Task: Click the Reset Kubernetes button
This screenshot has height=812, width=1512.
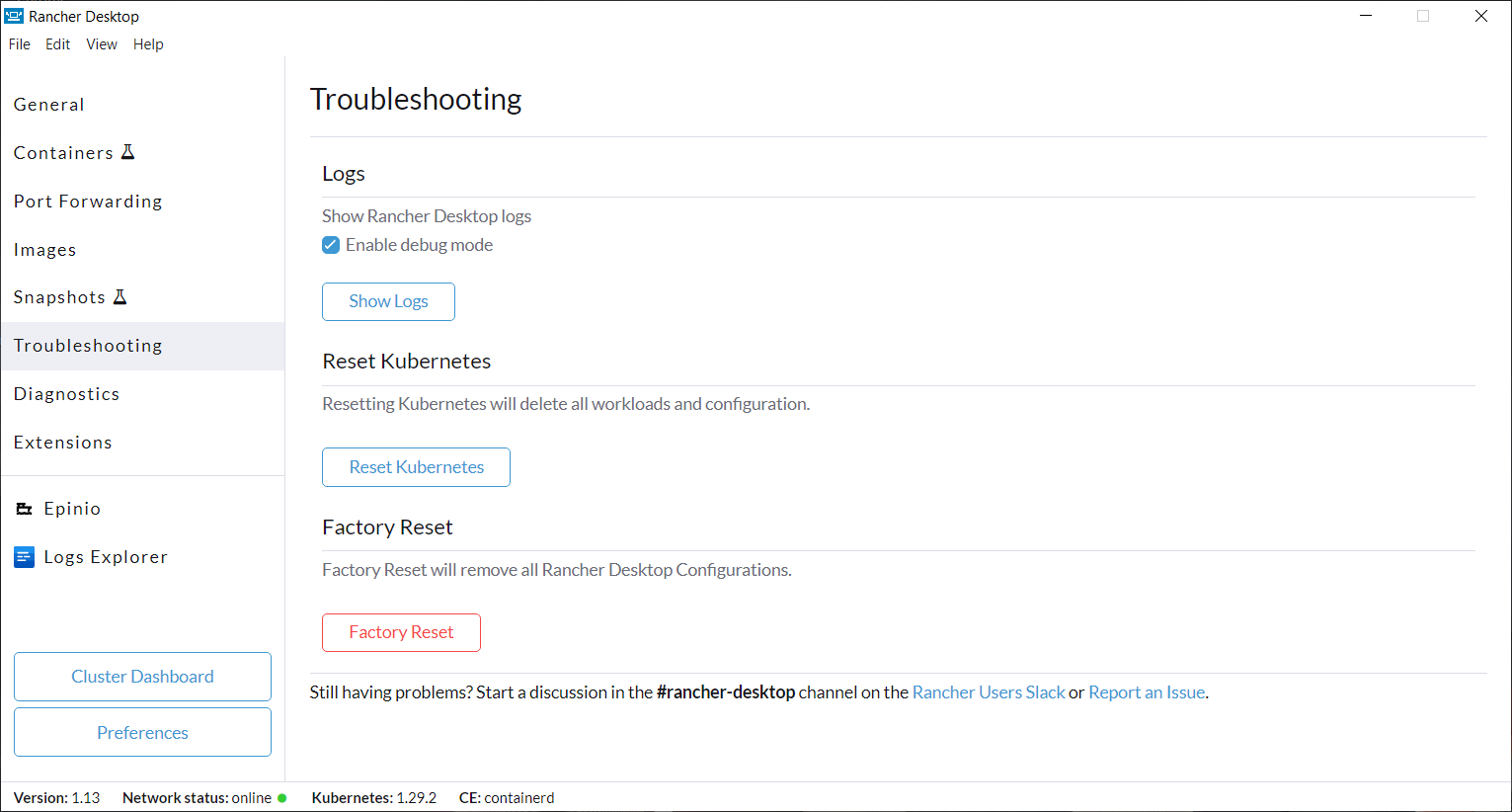Action: (x=416, y=467)
